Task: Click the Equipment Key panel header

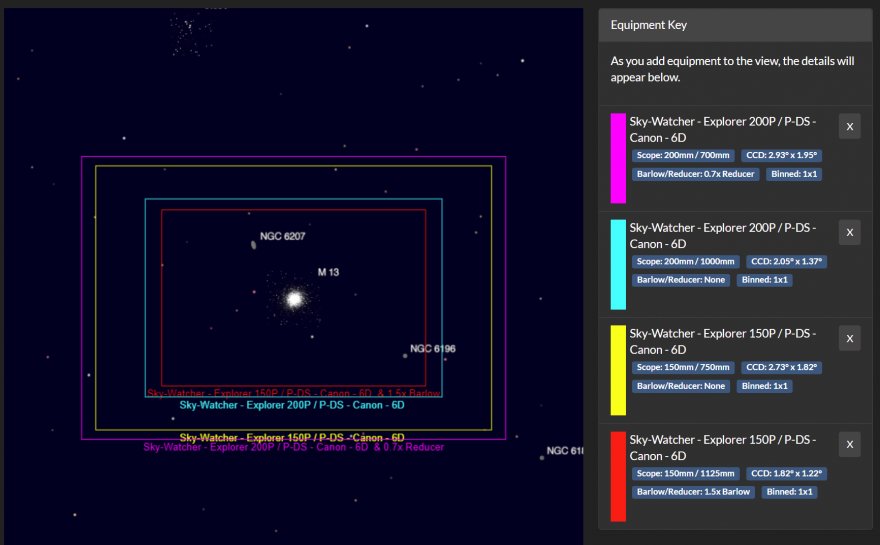Action: (735, 25)
